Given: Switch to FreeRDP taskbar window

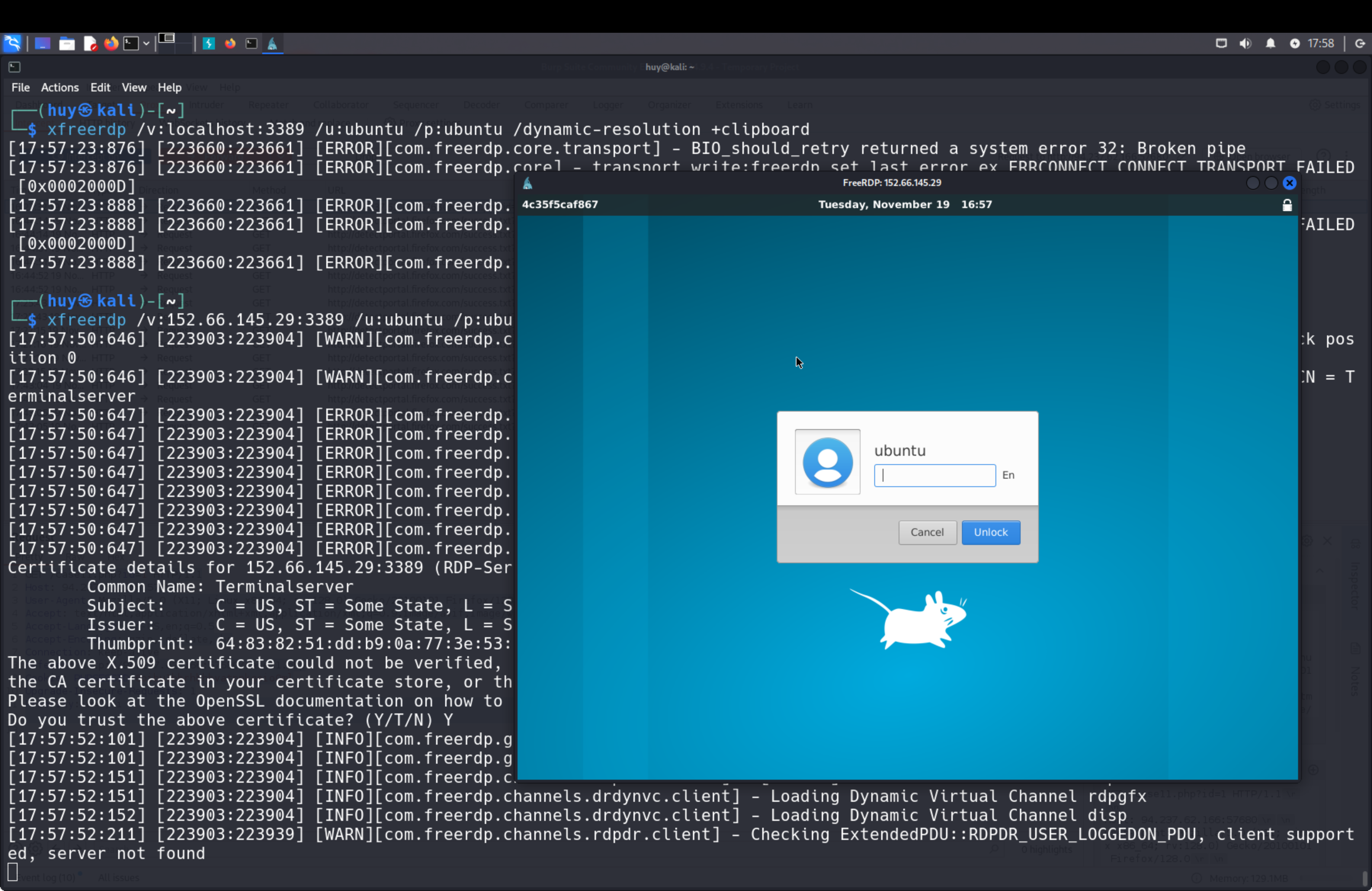Looking at the screenshot, I should click(272, 44).
